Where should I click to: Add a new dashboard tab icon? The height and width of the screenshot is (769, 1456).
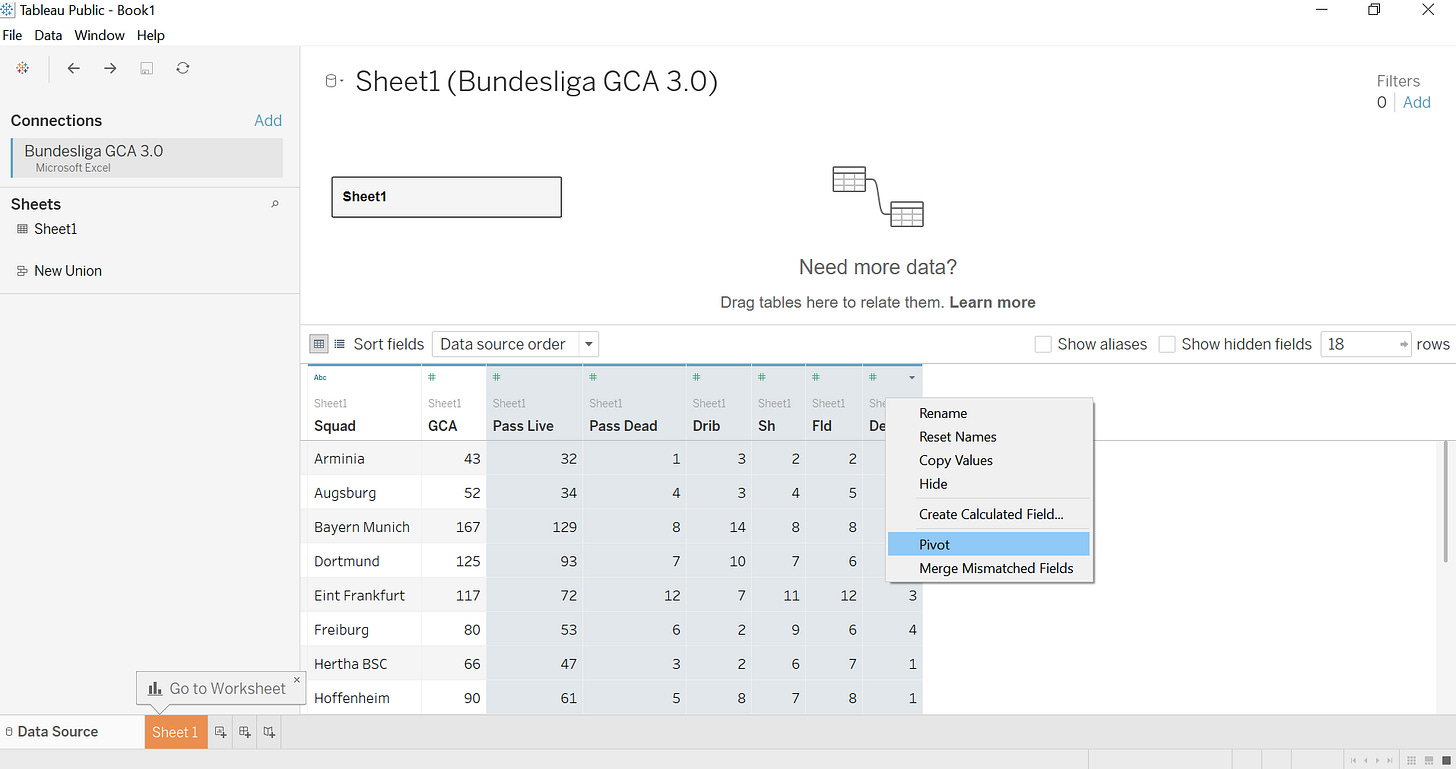(245, 732)
